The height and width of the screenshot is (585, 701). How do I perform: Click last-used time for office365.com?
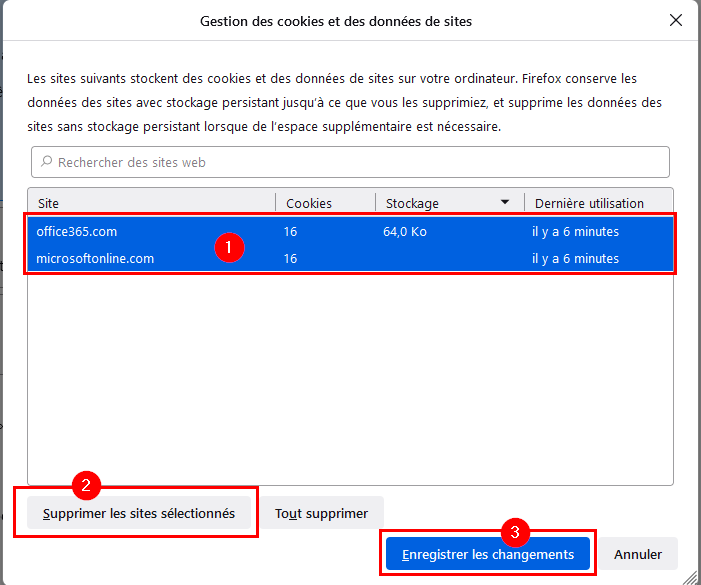pos(575,231)
